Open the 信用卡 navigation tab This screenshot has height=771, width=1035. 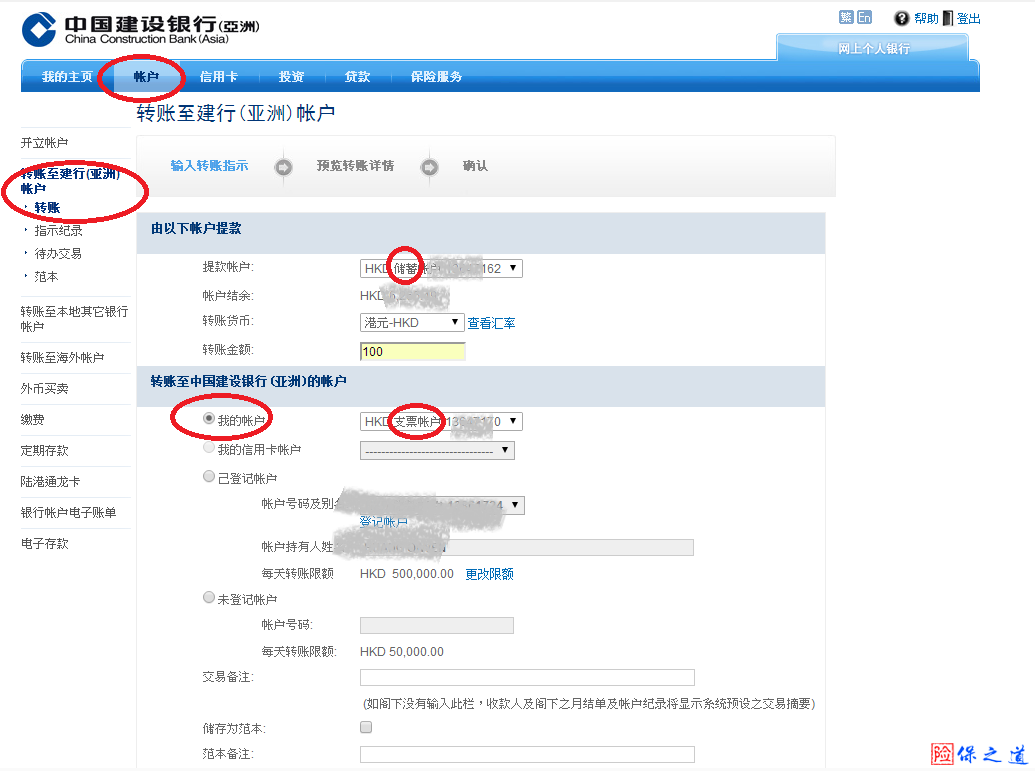coord(218,77)
